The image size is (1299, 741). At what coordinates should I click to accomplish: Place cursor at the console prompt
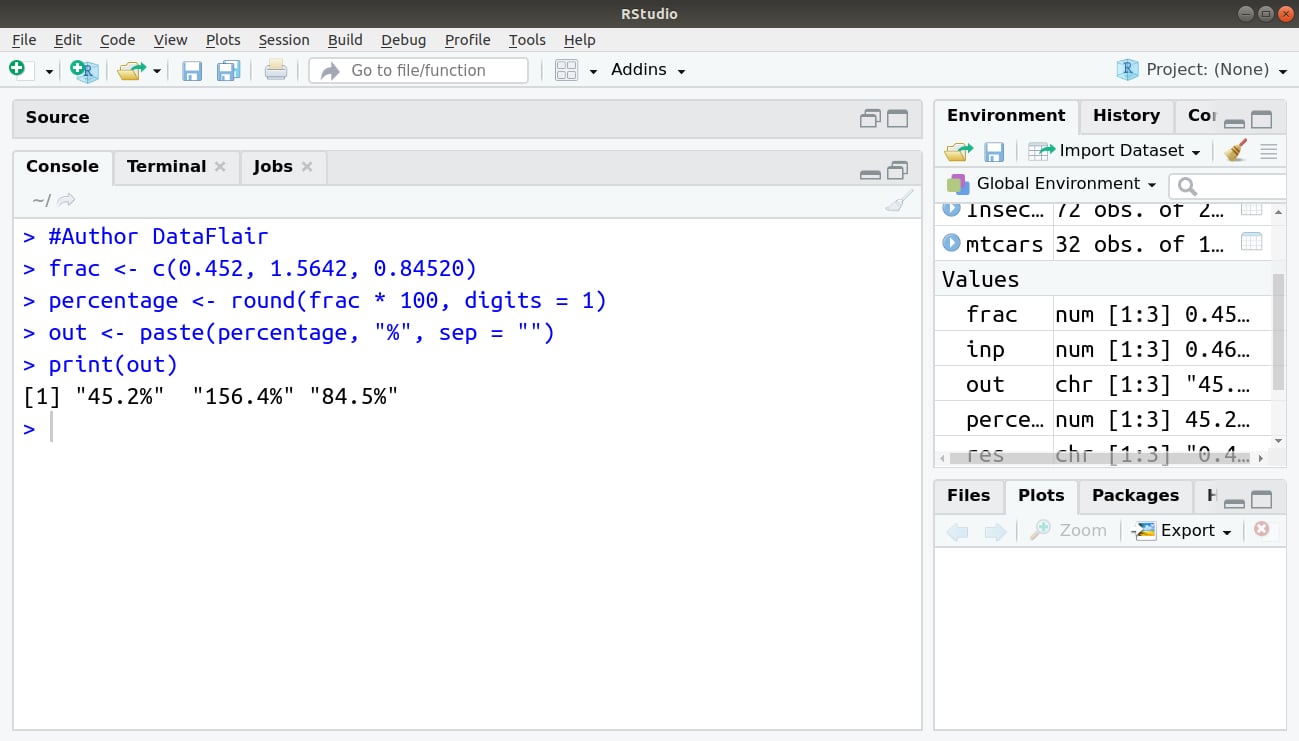(52, 428)
